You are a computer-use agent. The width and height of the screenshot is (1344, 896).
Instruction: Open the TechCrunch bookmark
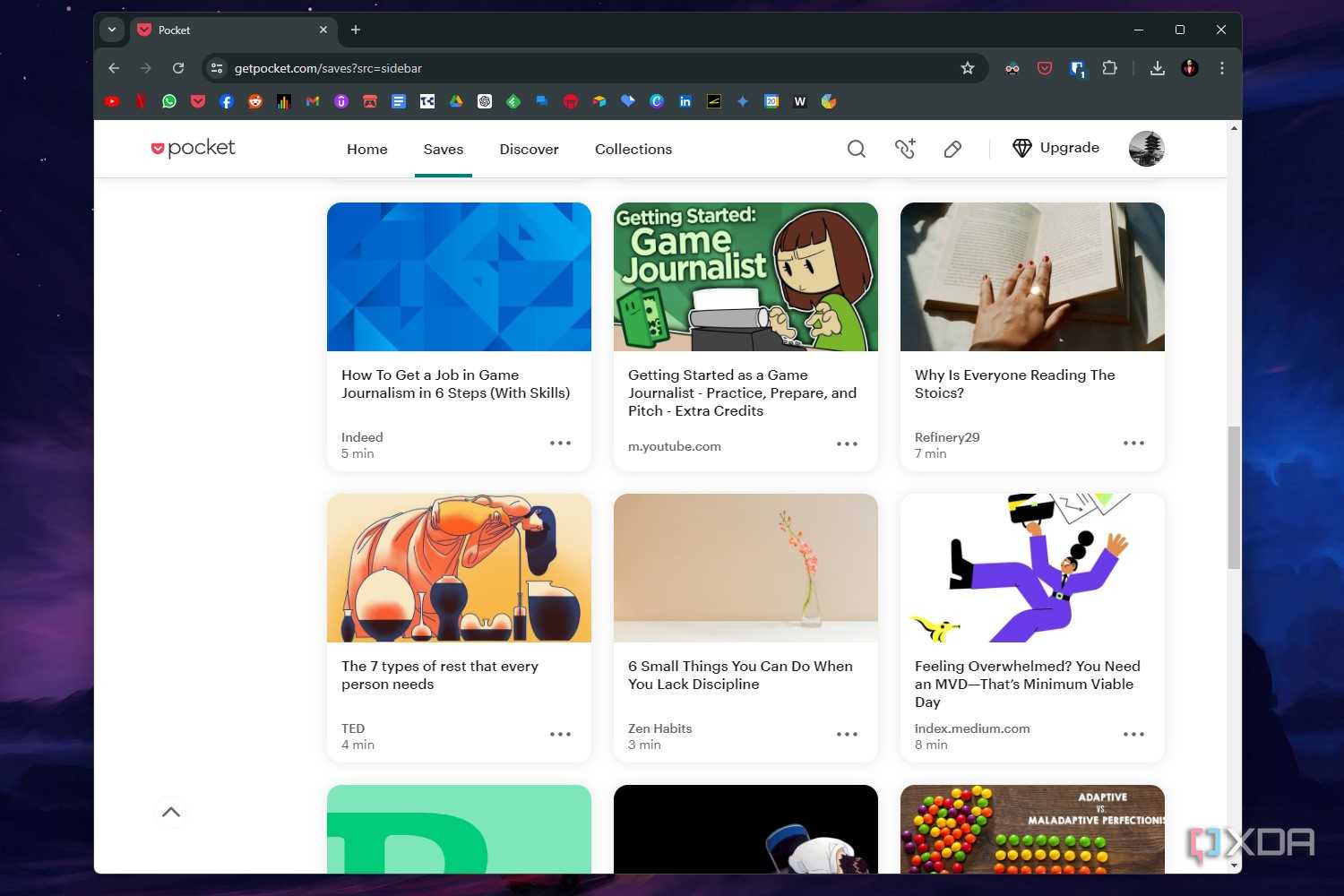(x=427, y=101)
